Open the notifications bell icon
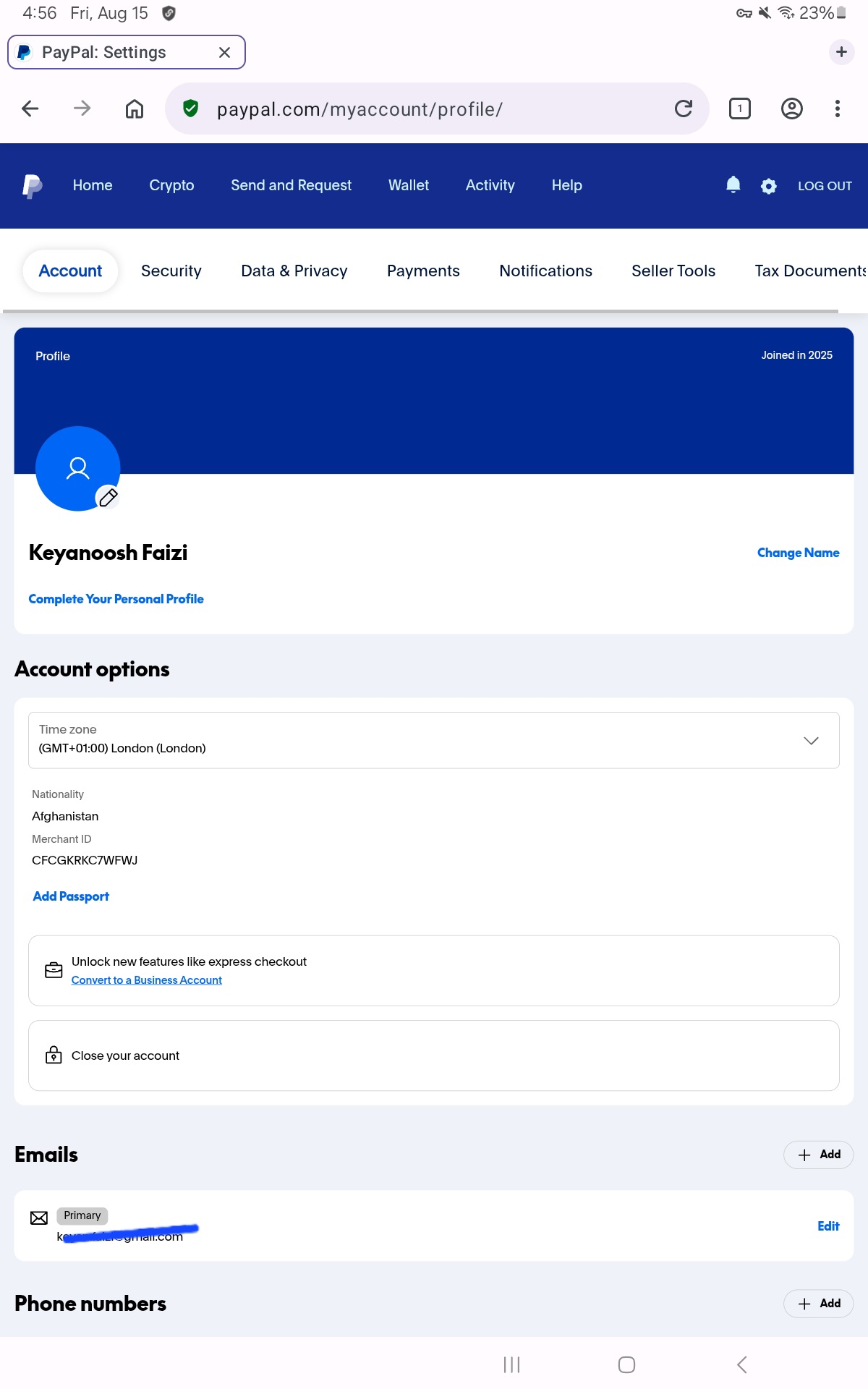This screenshot has height=1389, width=868. (x=733, y=185)
